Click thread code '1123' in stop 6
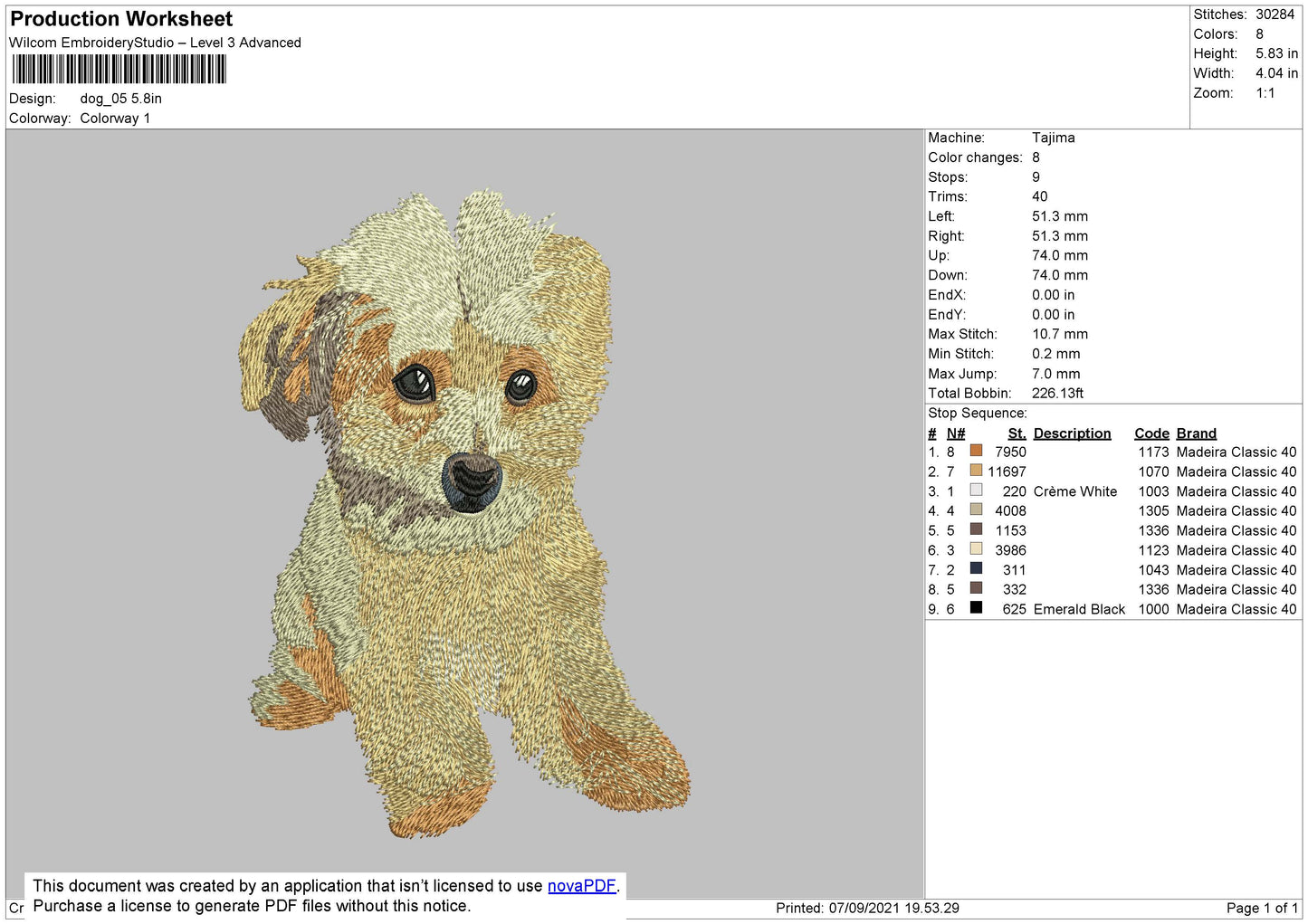This screenshot has width=1308, height=924. (x=1153, y=550)
